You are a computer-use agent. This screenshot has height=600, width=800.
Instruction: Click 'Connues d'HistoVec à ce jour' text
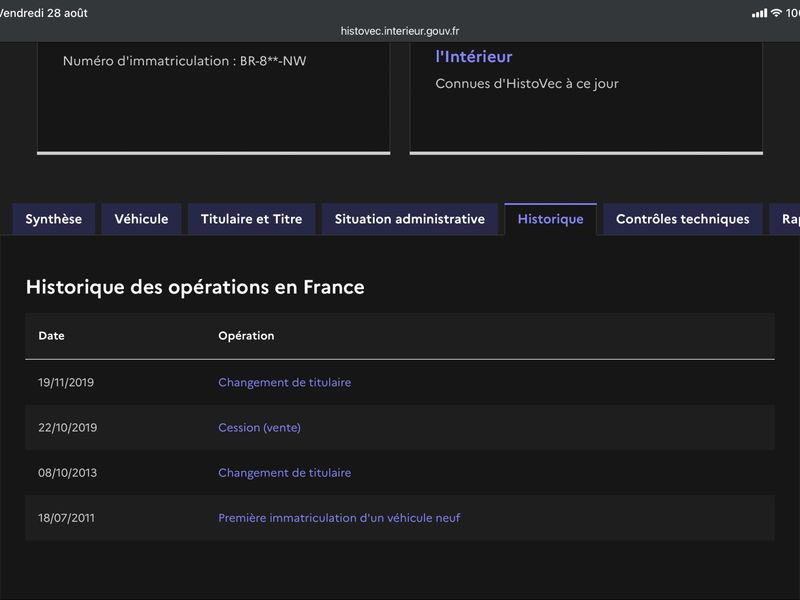point(527,84)
